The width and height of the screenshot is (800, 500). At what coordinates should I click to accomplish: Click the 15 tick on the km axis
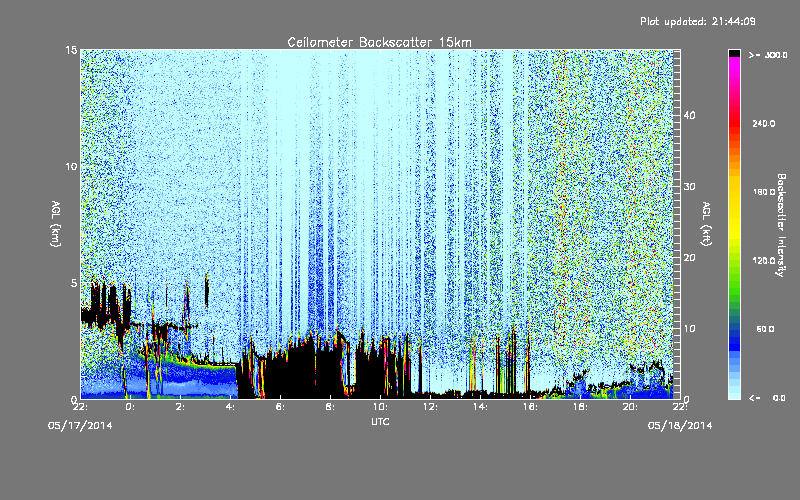click(x=71, y=50)
